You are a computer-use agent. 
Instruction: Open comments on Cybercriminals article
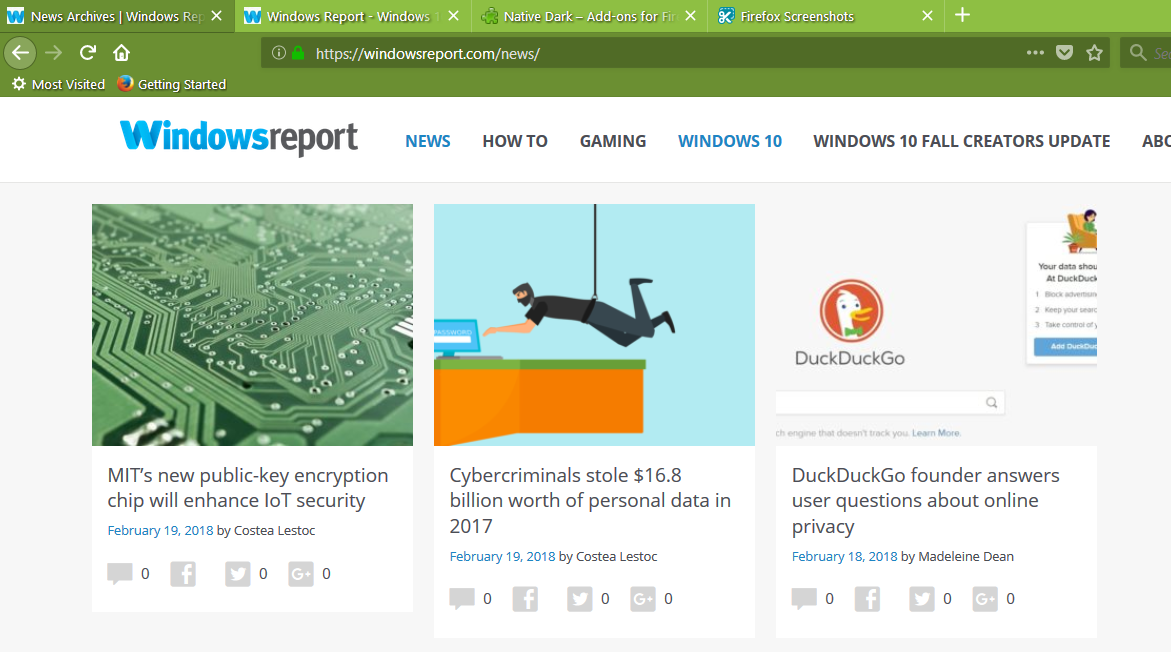[462, 599]
